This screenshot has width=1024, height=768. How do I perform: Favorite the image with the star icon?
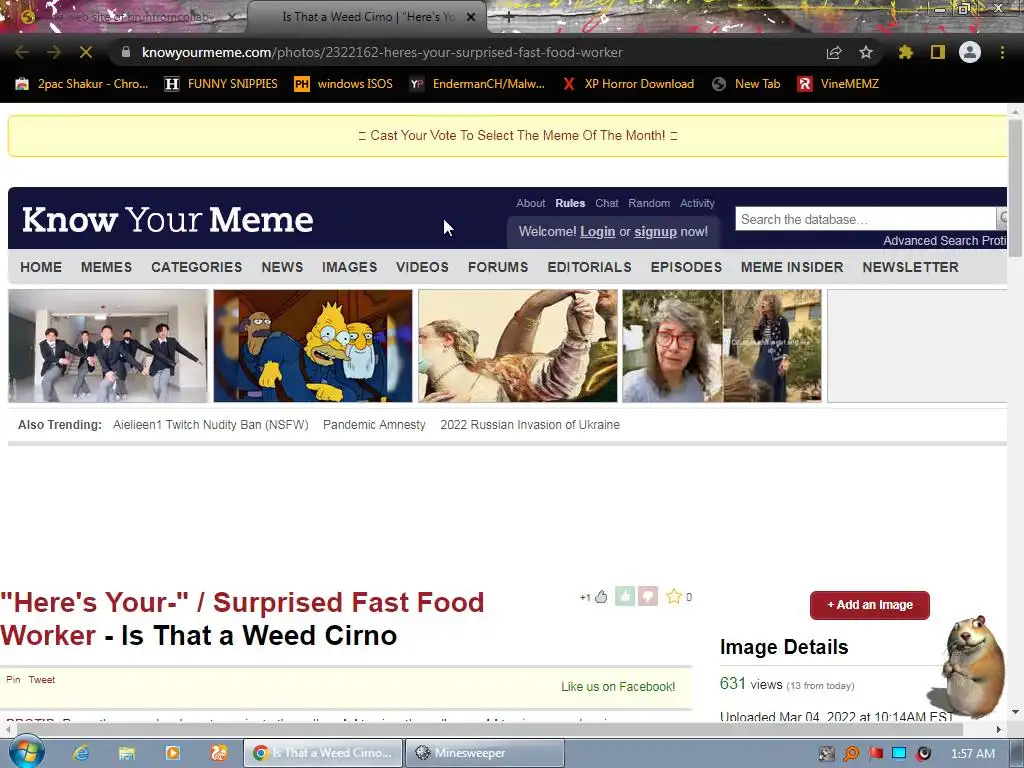coord(673,596)
